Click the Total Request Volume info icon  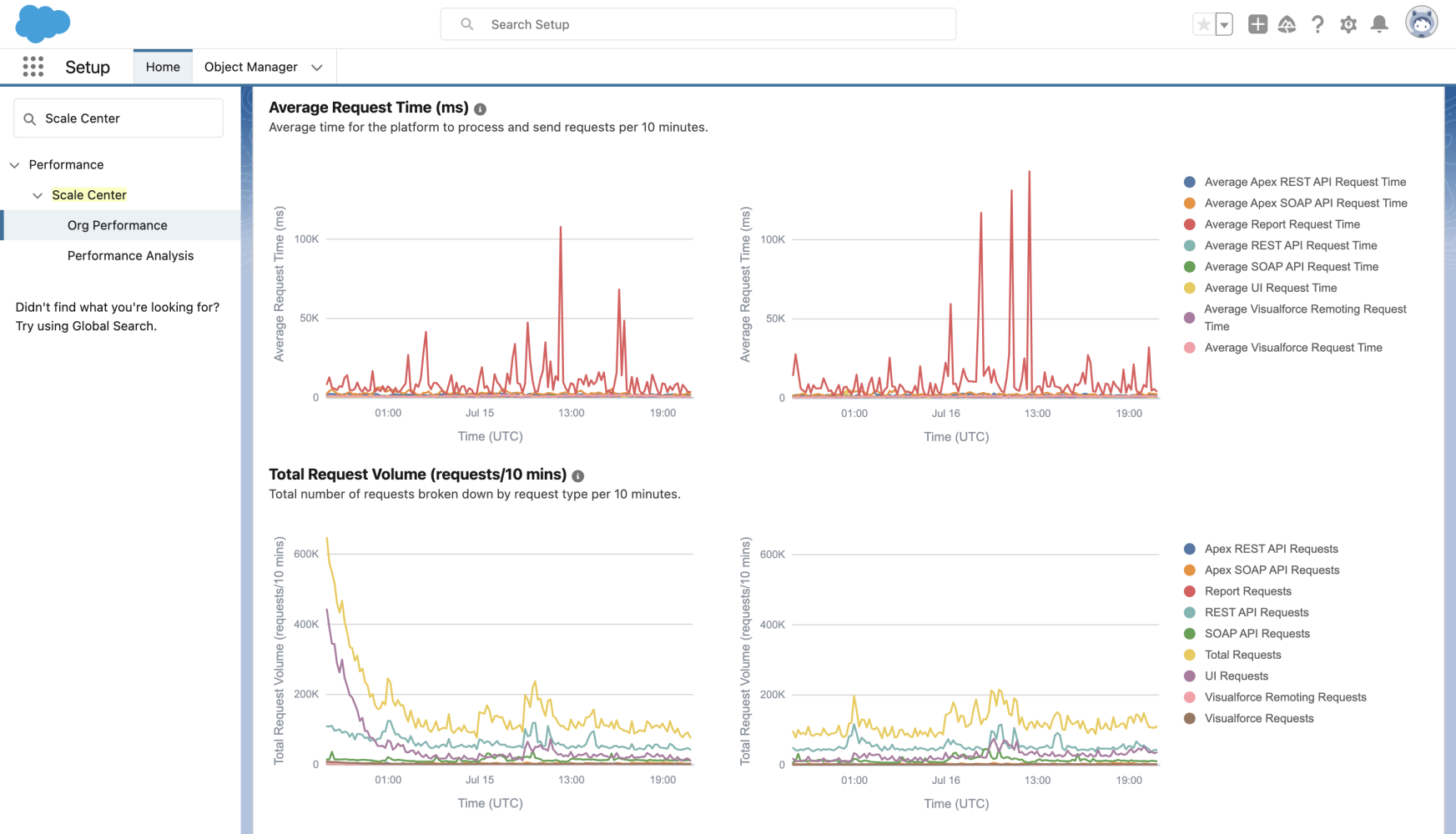click(x=577, y=476)
